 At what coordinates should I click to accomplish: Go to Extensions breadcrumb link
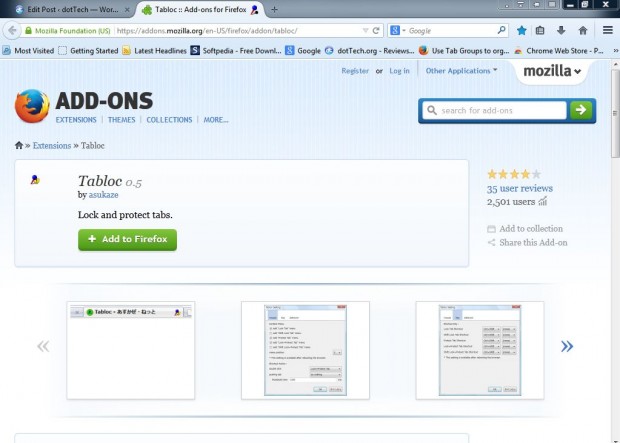[x=52, y=145]
